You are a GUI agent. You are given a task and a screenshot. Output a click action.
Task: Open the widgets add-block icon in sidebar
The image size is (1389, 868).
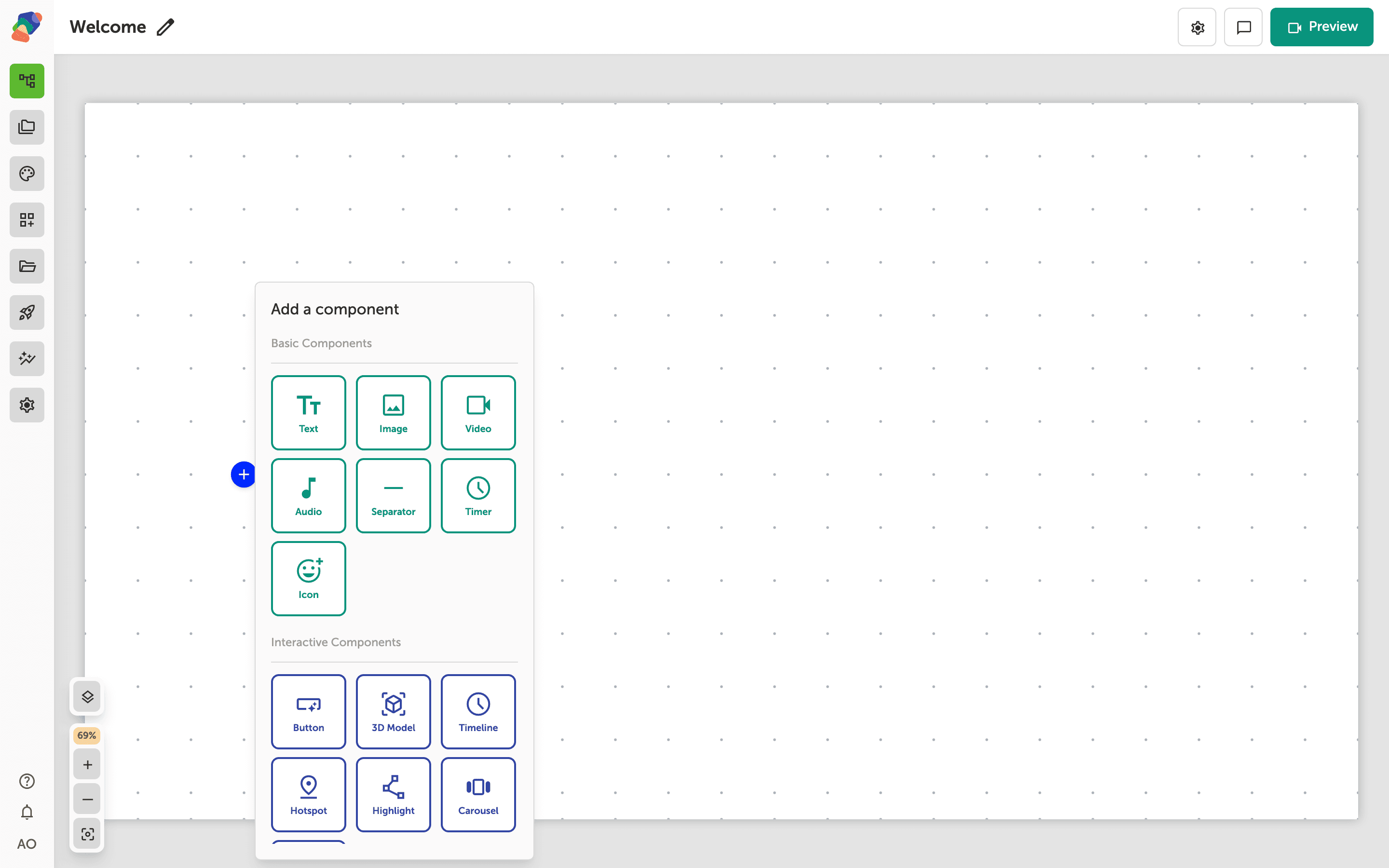click(x=27, y=220)
